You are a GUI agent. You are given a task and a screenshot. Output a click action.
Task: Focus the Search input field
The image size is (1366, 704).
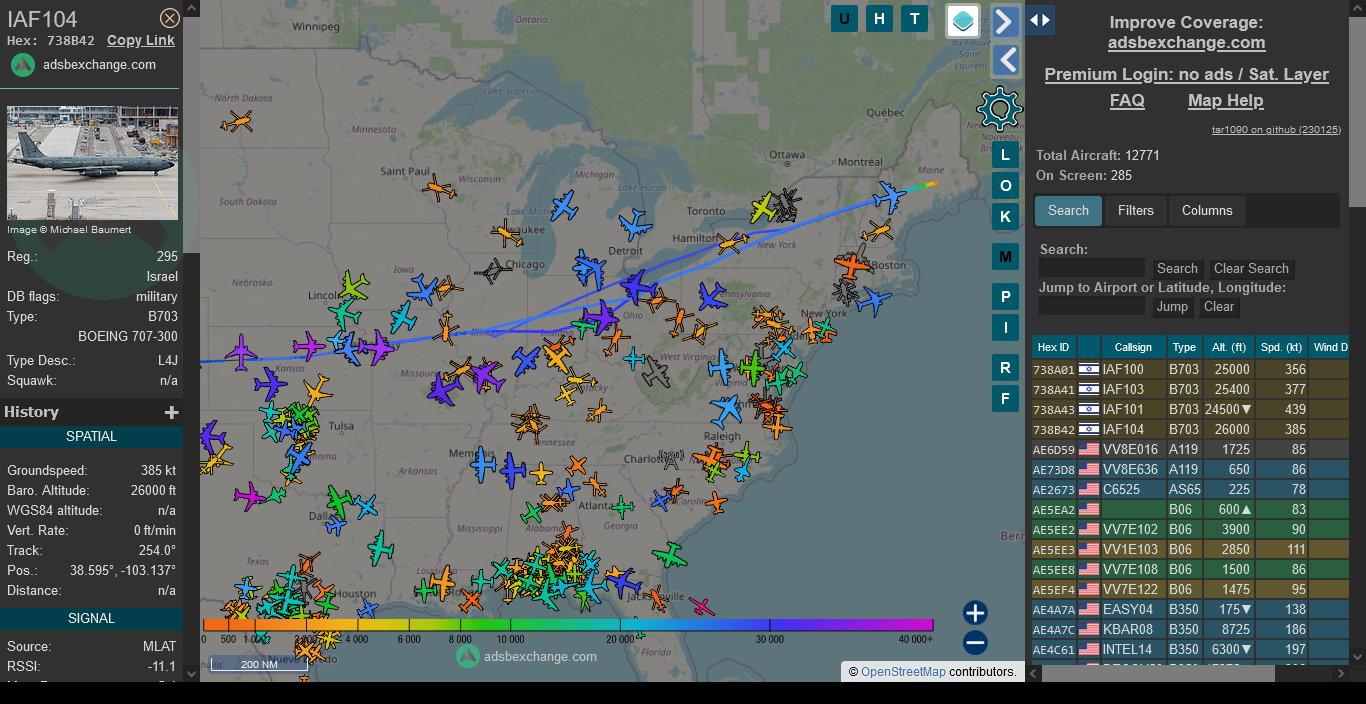(x=1092, y=268)
